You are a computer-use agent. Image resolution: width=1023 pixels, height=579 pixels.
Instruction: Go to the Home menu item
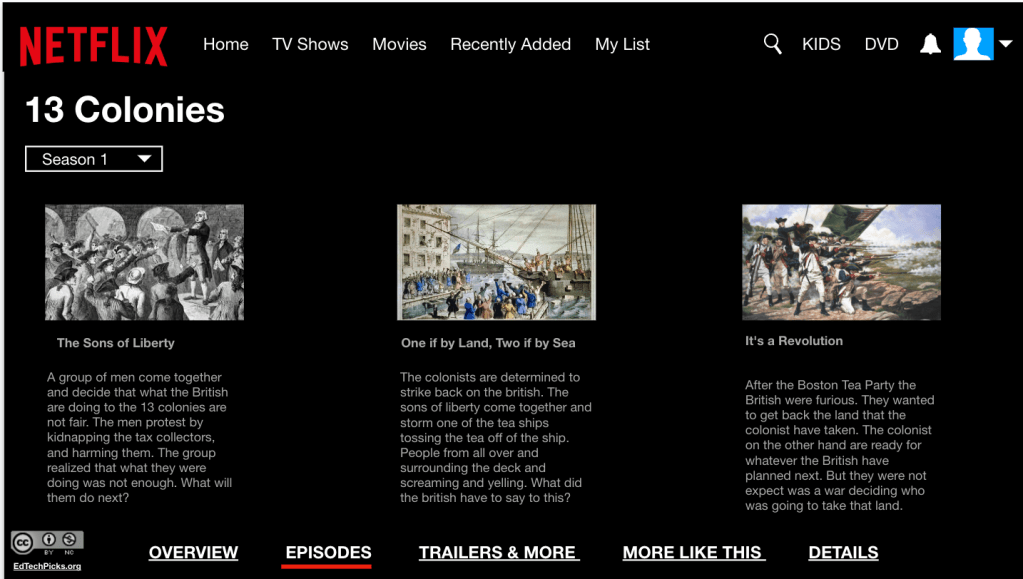[x=226, y=44]
